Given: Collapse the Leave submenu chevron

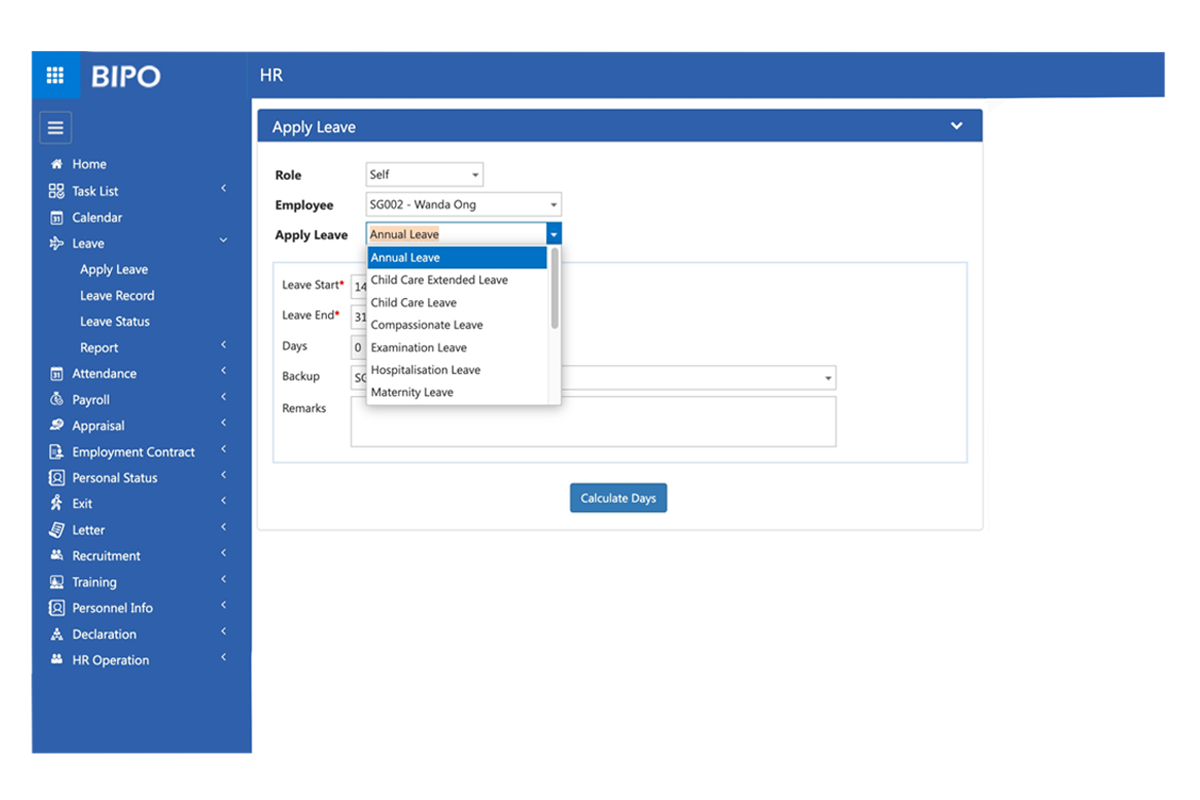Looking at the screenshot, I should 224,240.
